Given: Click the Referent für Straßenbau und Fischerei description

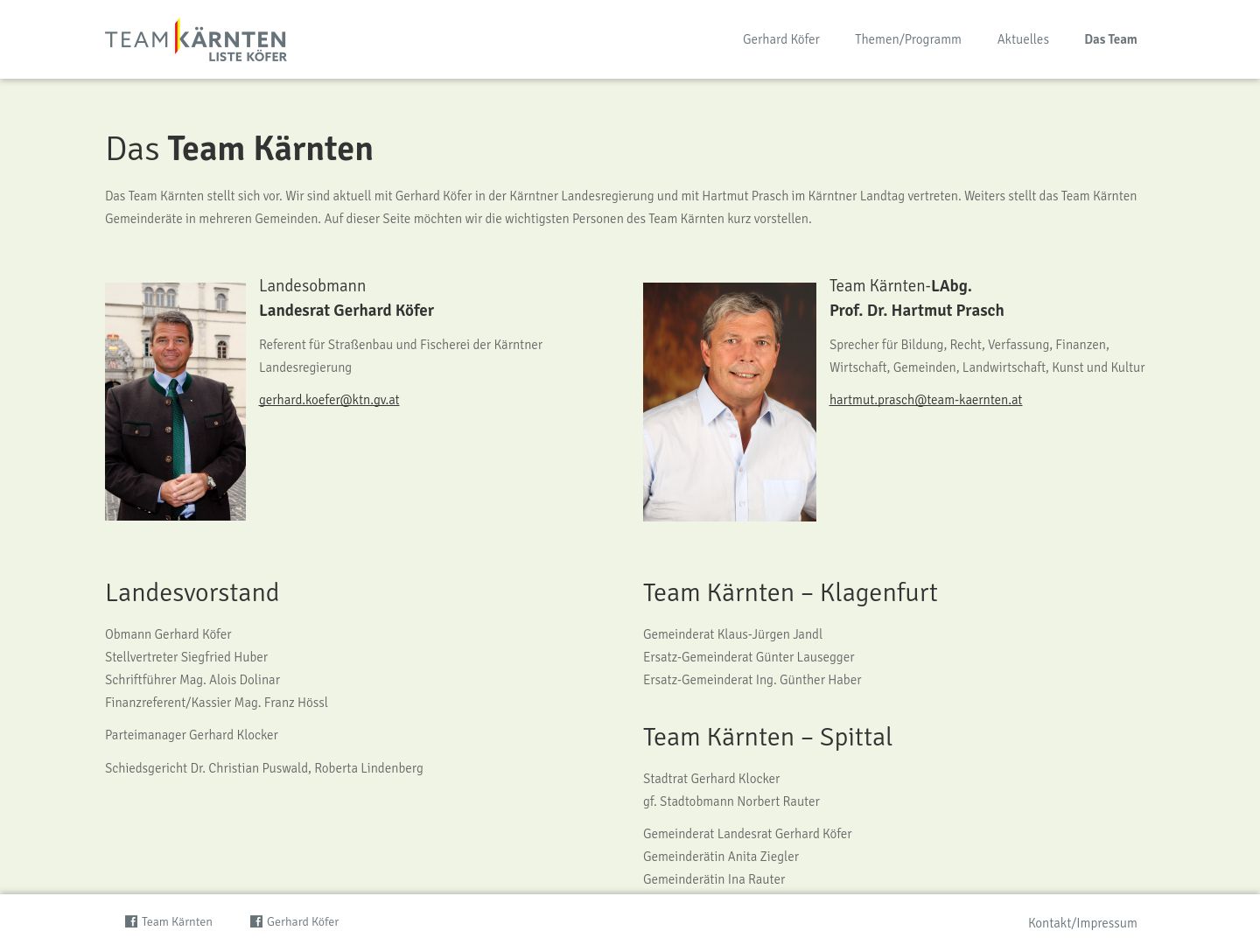Looking at the screenshot, I should (x=401, y=356).
